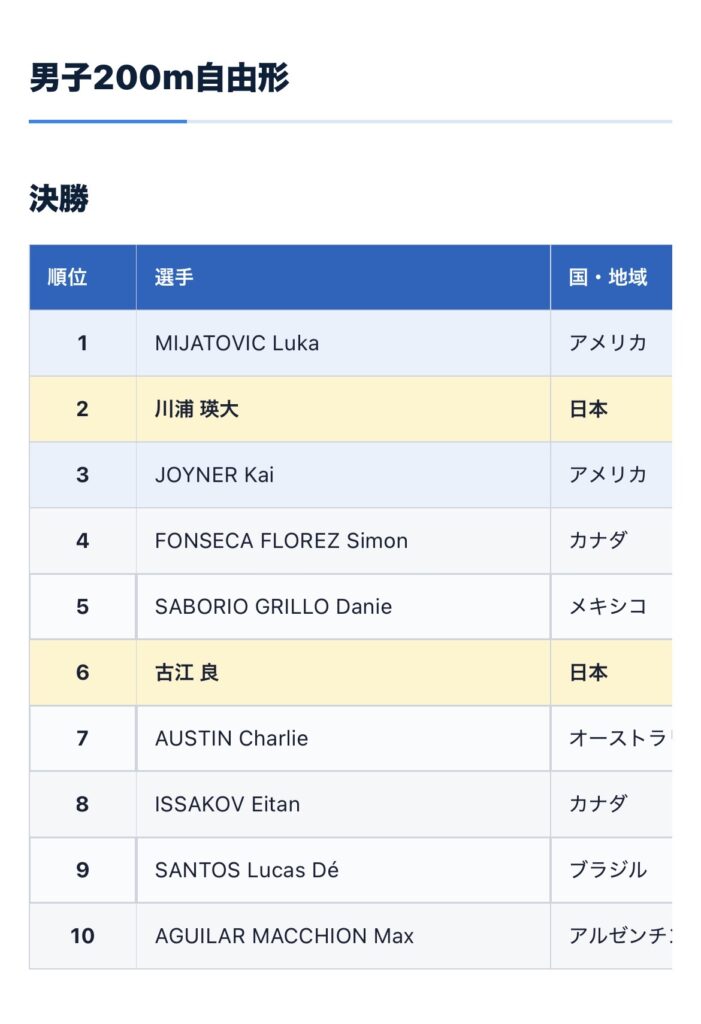Select the 順位 column header
The image size is (701, 1024).
click(x=82, y=277)
